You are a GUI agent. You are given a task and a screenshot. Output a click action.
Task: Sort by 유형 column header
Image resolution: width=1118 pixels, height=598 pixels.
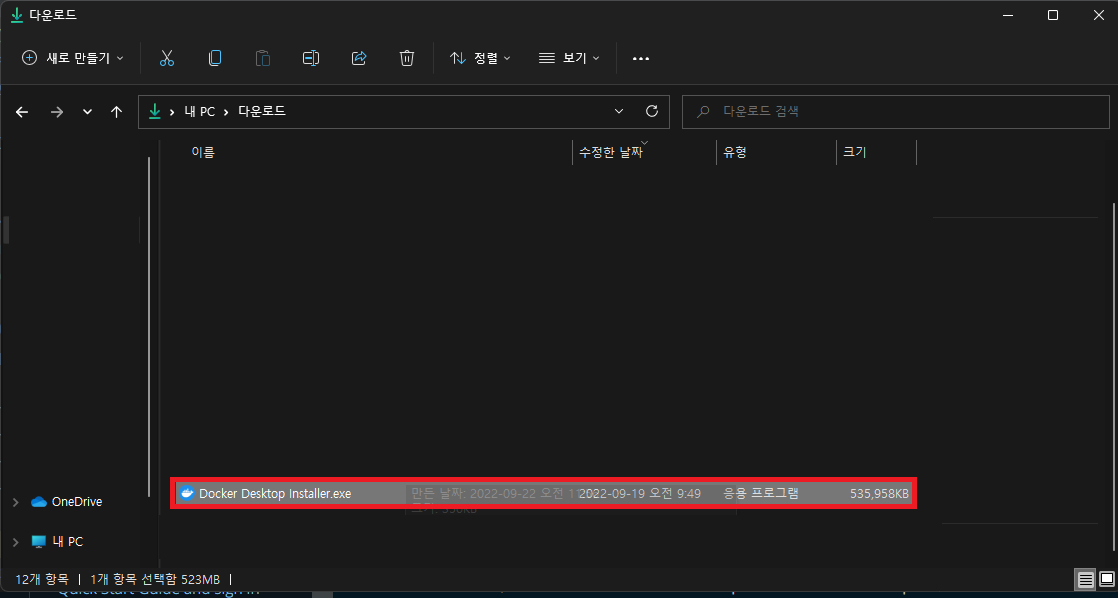pyautogui.click(x=735, y=153)
